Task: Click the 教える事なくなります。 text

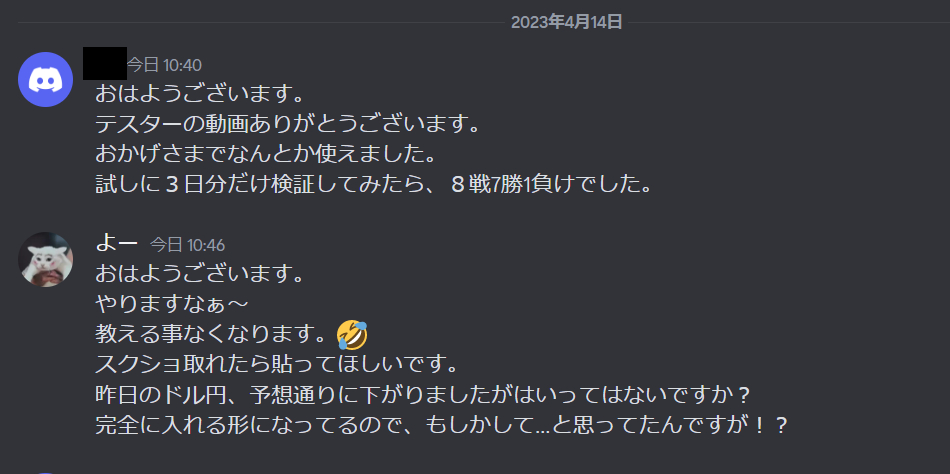Action: click(x=215, y=335)
